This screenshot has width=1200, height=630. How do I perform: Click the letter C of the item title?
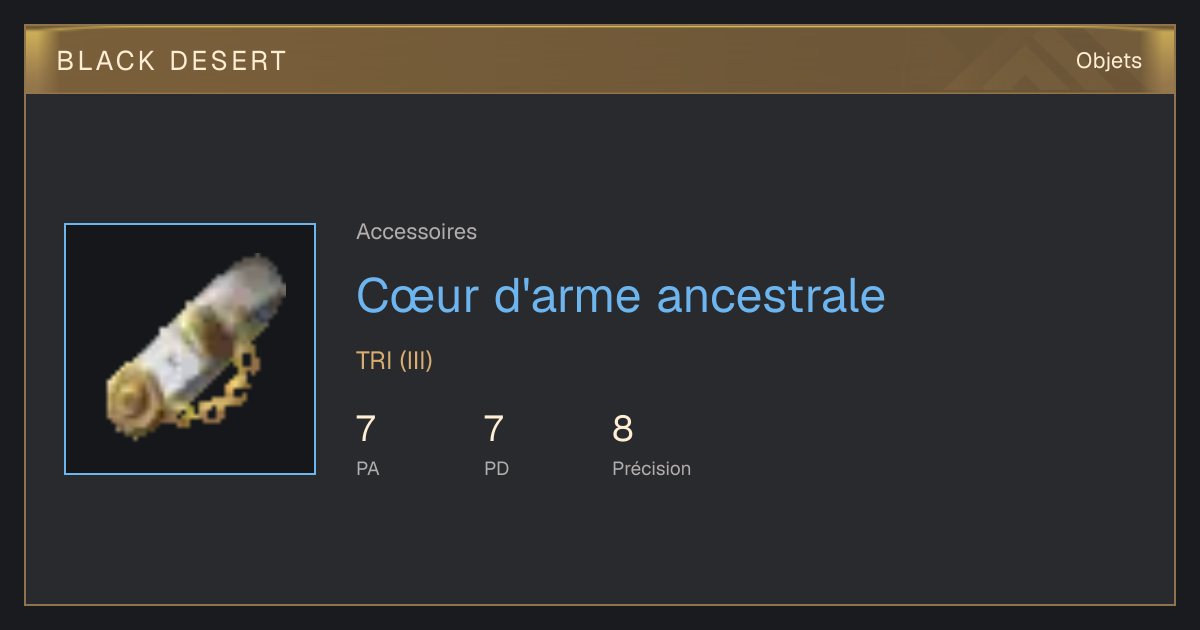click(373, 297)
